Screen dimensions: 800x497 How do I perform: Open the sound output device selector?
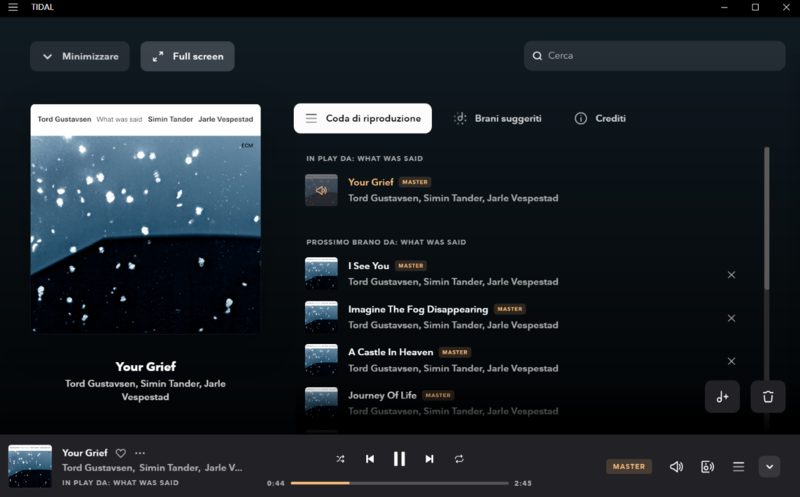tap(708, 466)
